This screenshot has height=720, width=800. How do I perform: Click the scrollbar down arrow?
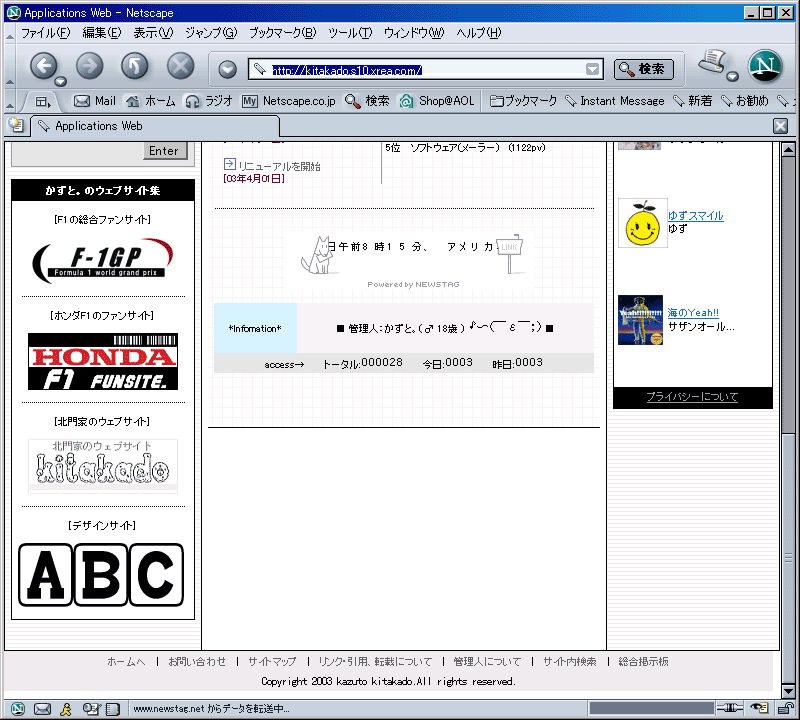(x=788, y=691)
